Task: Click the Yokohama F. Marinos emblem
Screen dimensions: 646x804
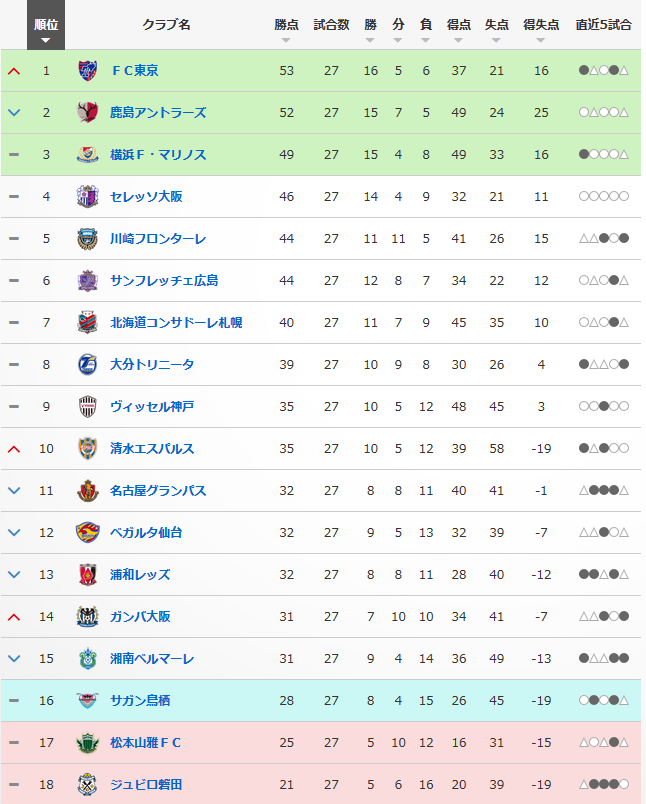Action: coord(88,154)
